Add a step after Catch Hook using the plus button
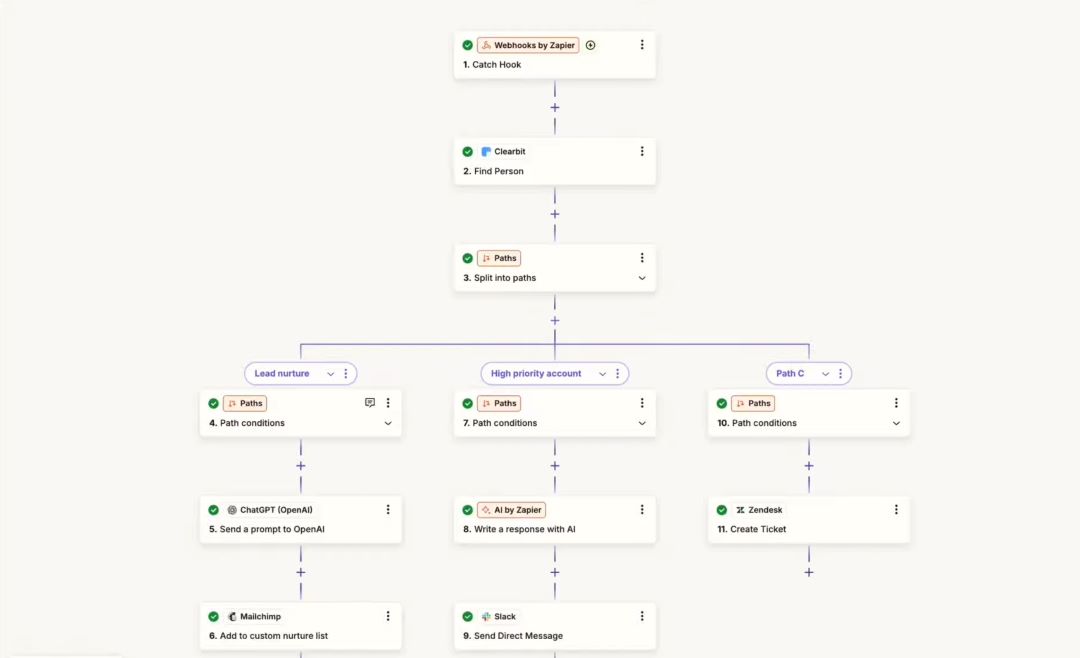Image resolution: width=1080 pixels, height=658 pixels. [555, 107]
